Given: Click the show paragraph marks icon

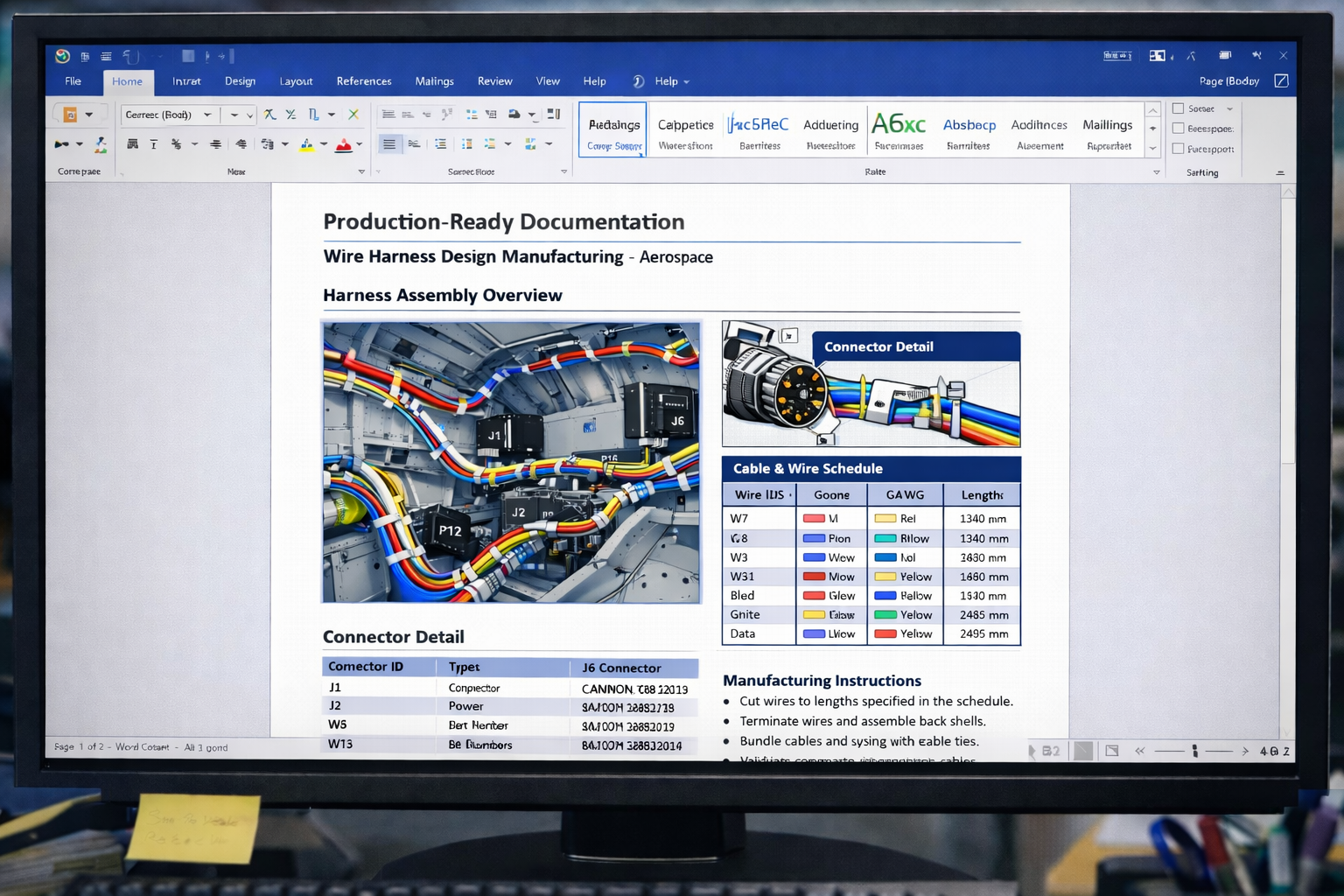Looking at the screenshot, I should coord(553,115).
